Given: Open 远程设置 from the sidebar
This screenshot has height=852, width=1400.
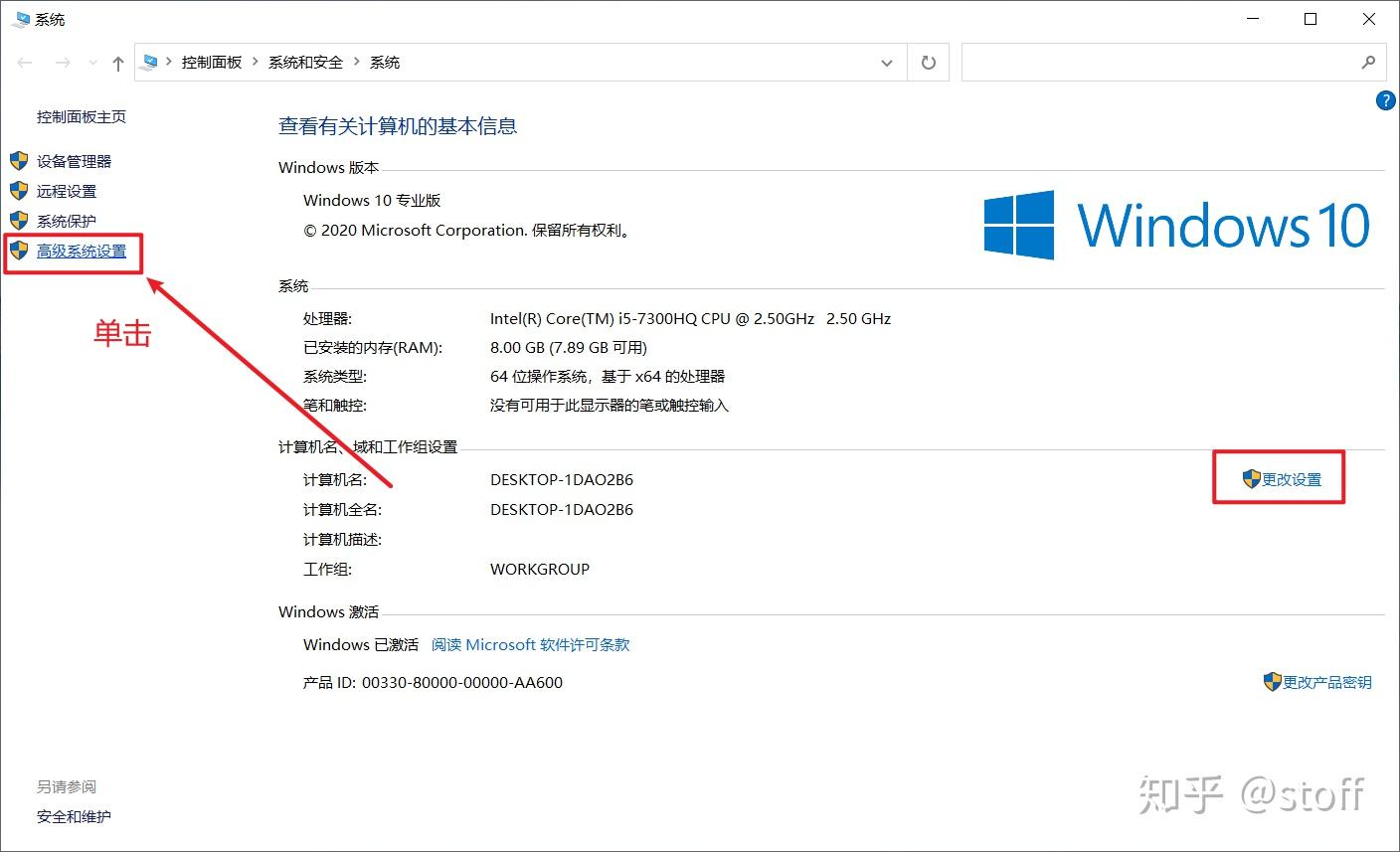Looking at the screenshot, I should click(x=66, y=191).
